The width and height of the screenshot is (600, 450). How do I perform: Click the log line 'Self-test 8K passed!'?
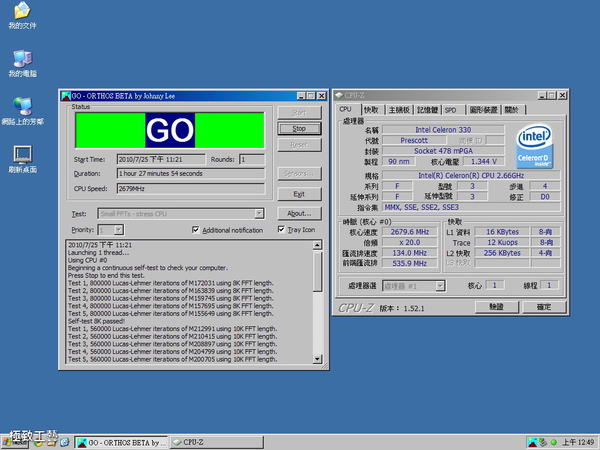point(96,321)
